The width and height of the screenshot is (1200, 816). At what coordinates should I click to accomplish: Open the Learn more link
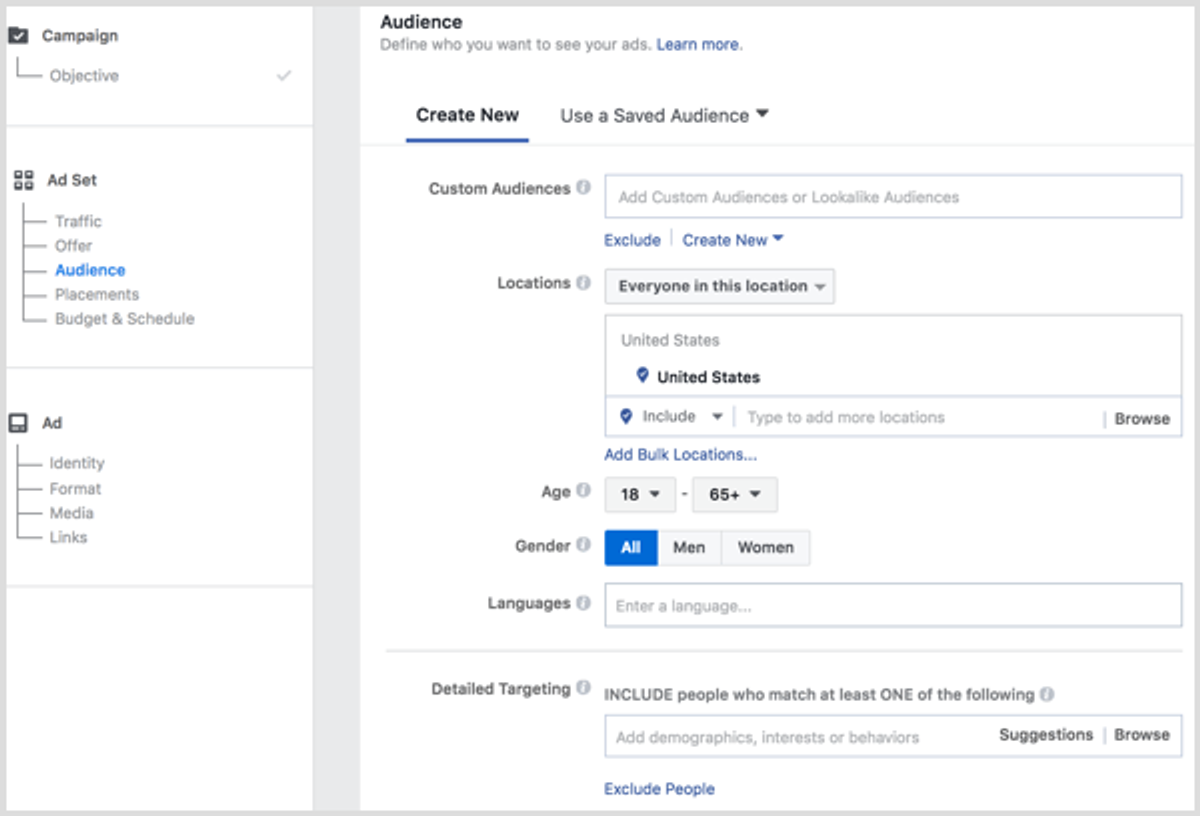tap(698, 44)
